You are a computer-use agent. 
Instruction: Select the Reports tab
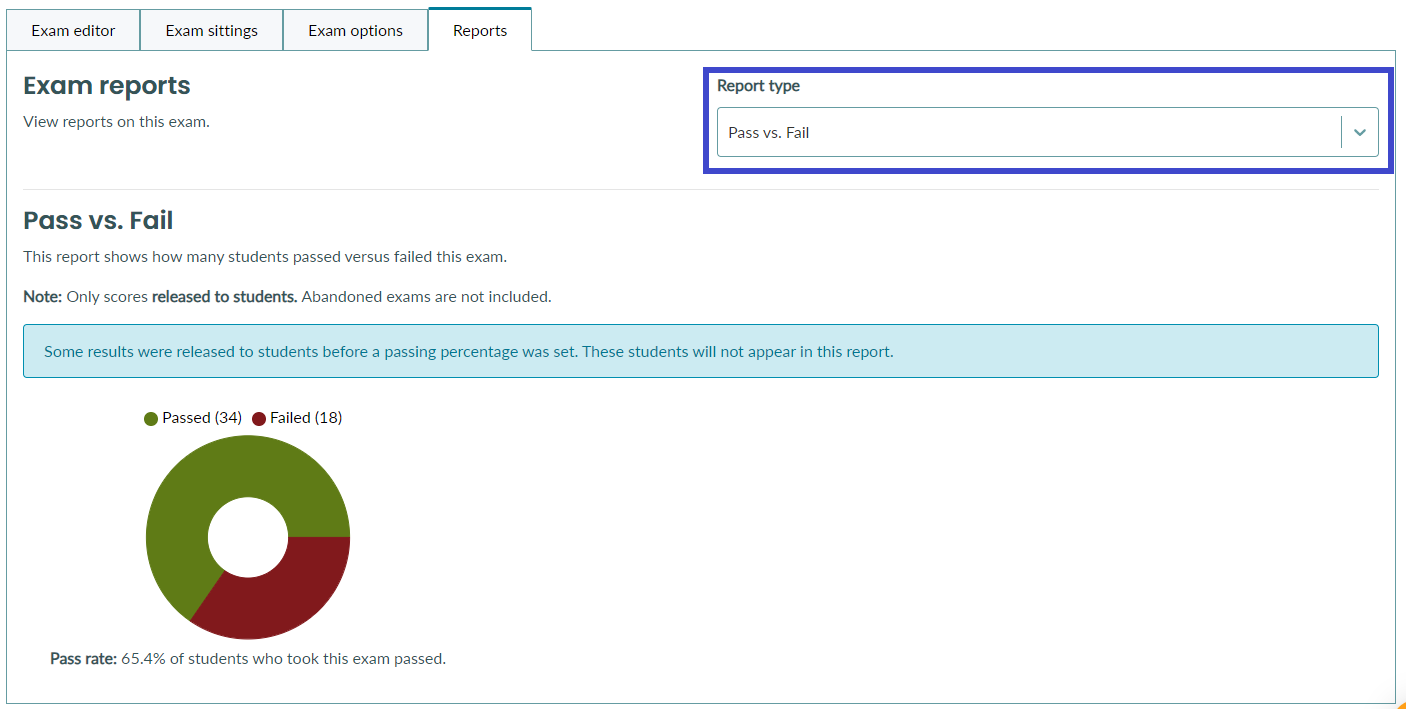pos(479,30)
